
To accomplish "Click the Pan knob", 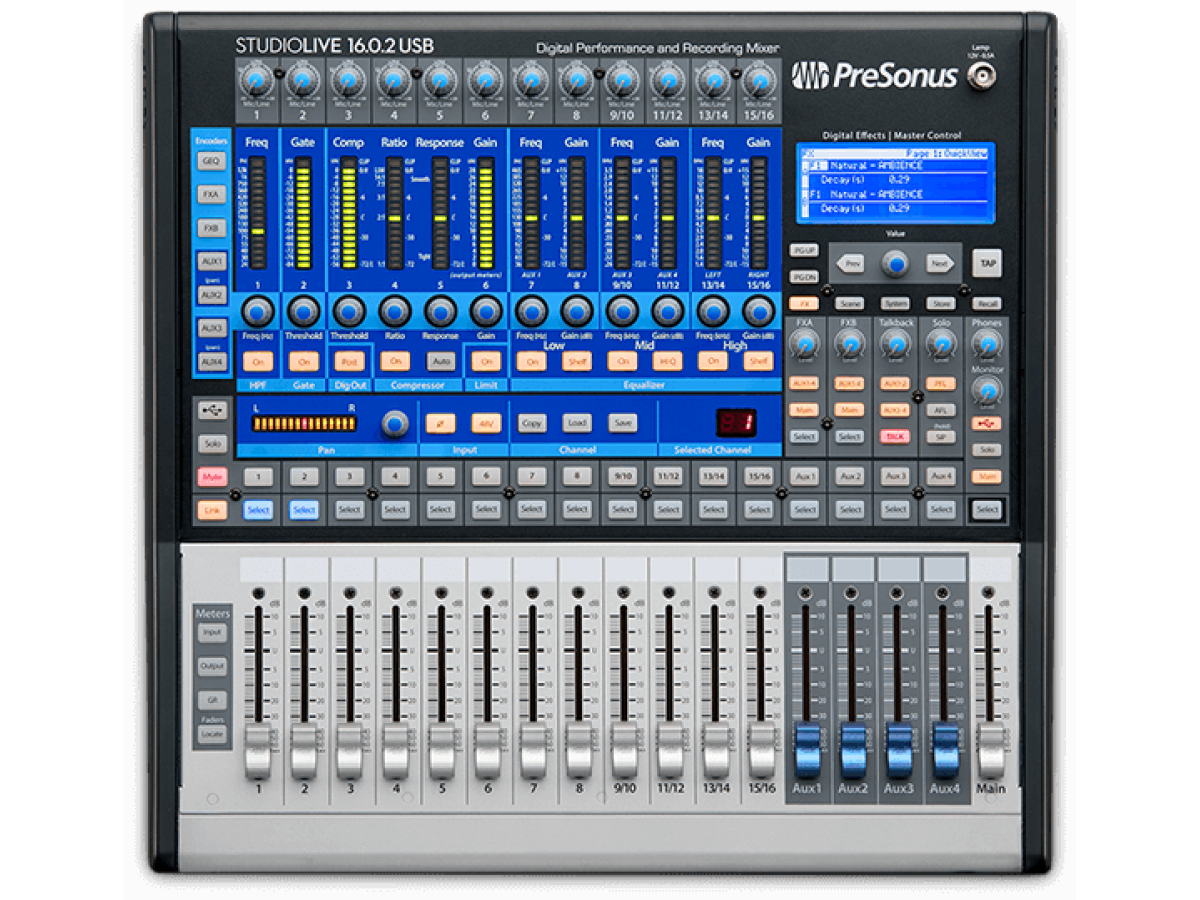I will tap(397, 425).
